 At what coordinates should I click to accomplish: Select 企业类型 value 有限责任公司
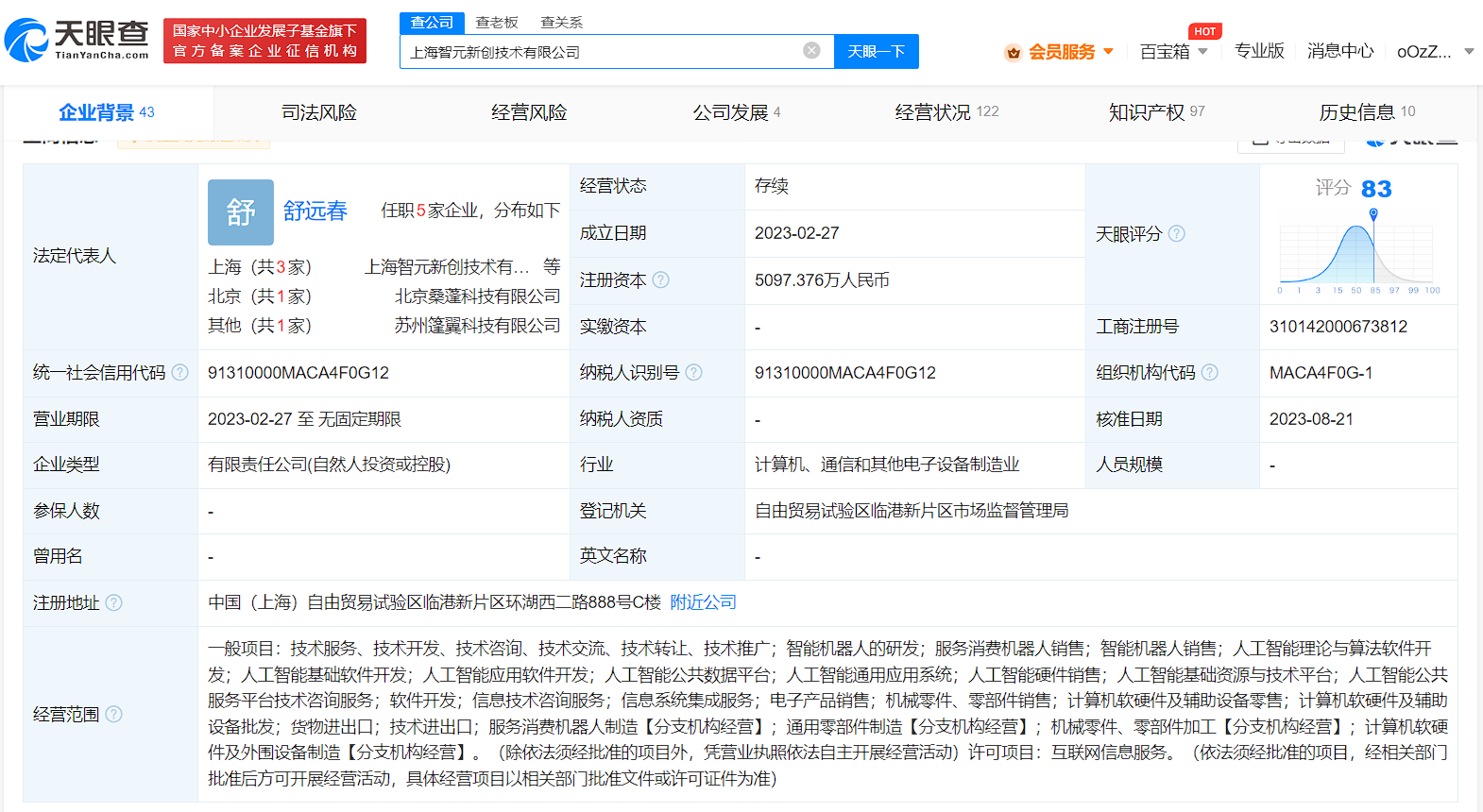[x=329, y=465]
